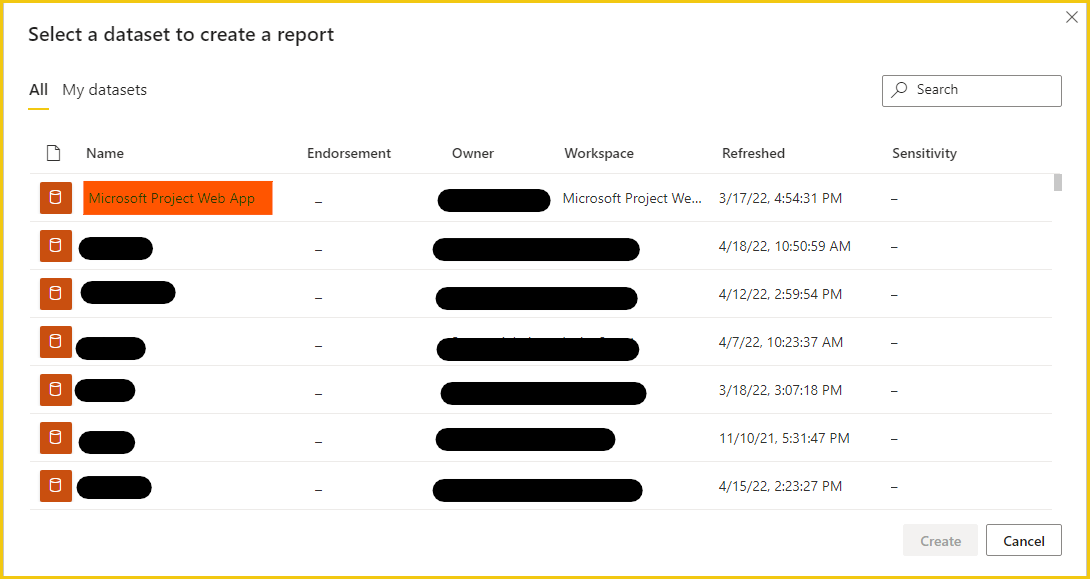The image size is (1090, 579).
Task: Click refreshed time 3/17/22, 4:54:31 PM
Action: (x=781, y=198)
